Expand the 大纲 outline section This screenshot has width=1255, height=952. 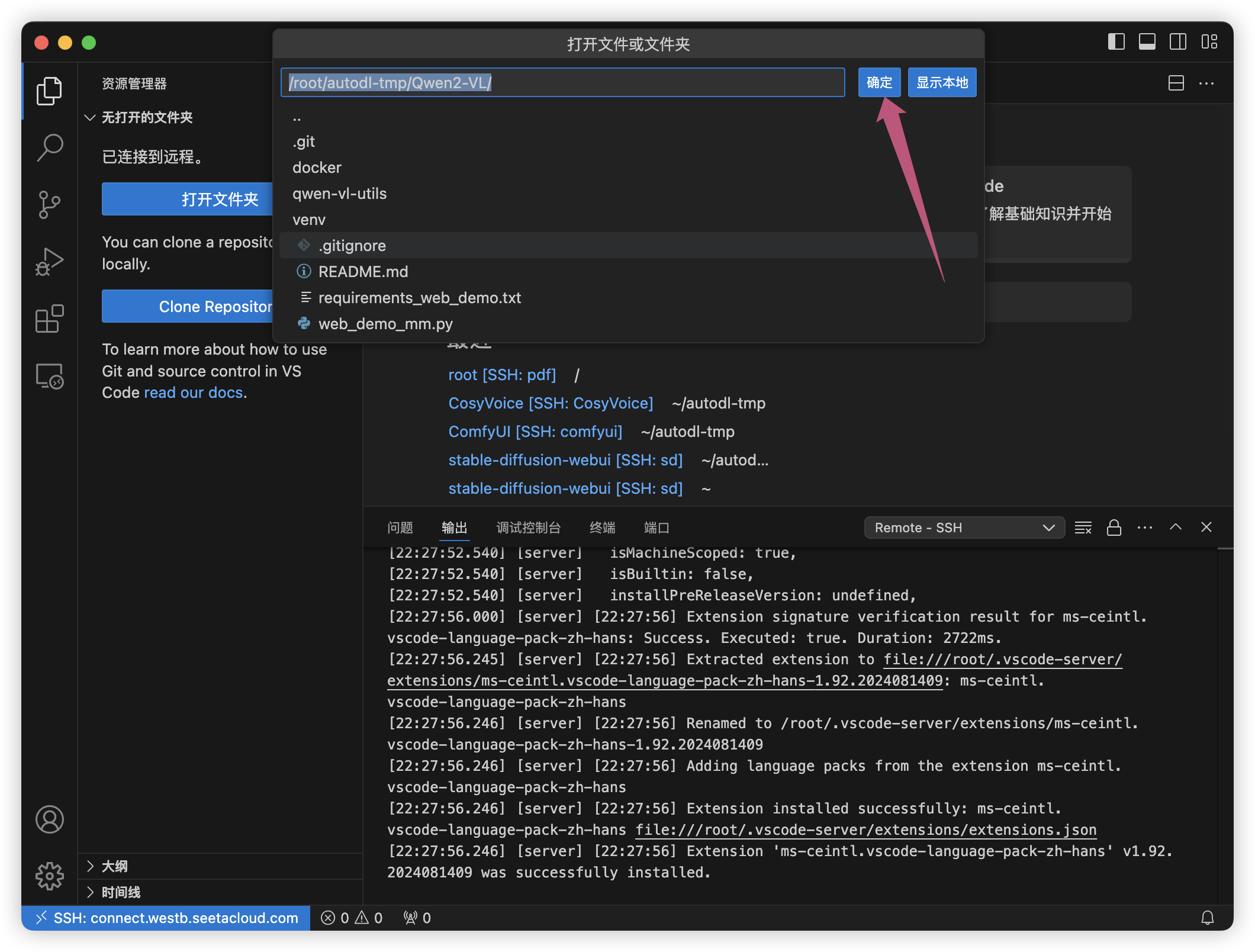pyautogui.click(x=114, y=866)
